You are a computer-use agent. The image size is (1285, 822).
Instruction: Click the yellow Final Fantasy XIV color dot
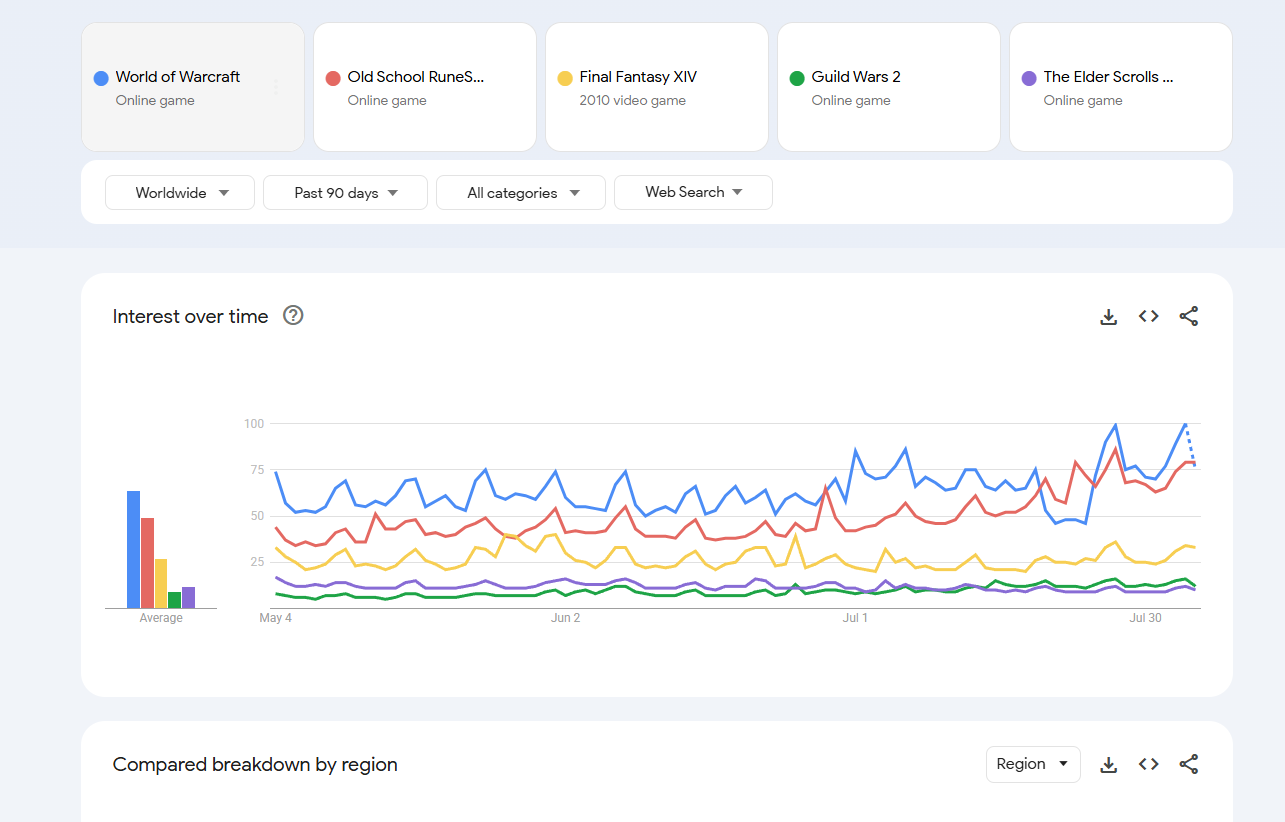click(x=565, y=78)
